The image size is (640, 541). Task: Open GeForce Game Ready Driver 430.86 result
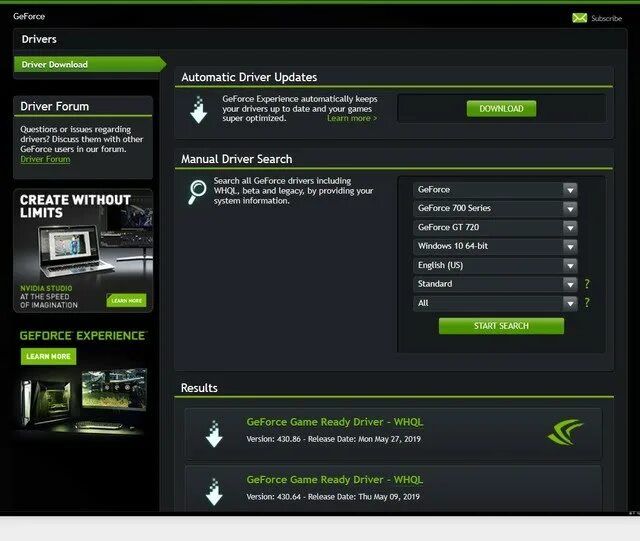pos(335,422)
